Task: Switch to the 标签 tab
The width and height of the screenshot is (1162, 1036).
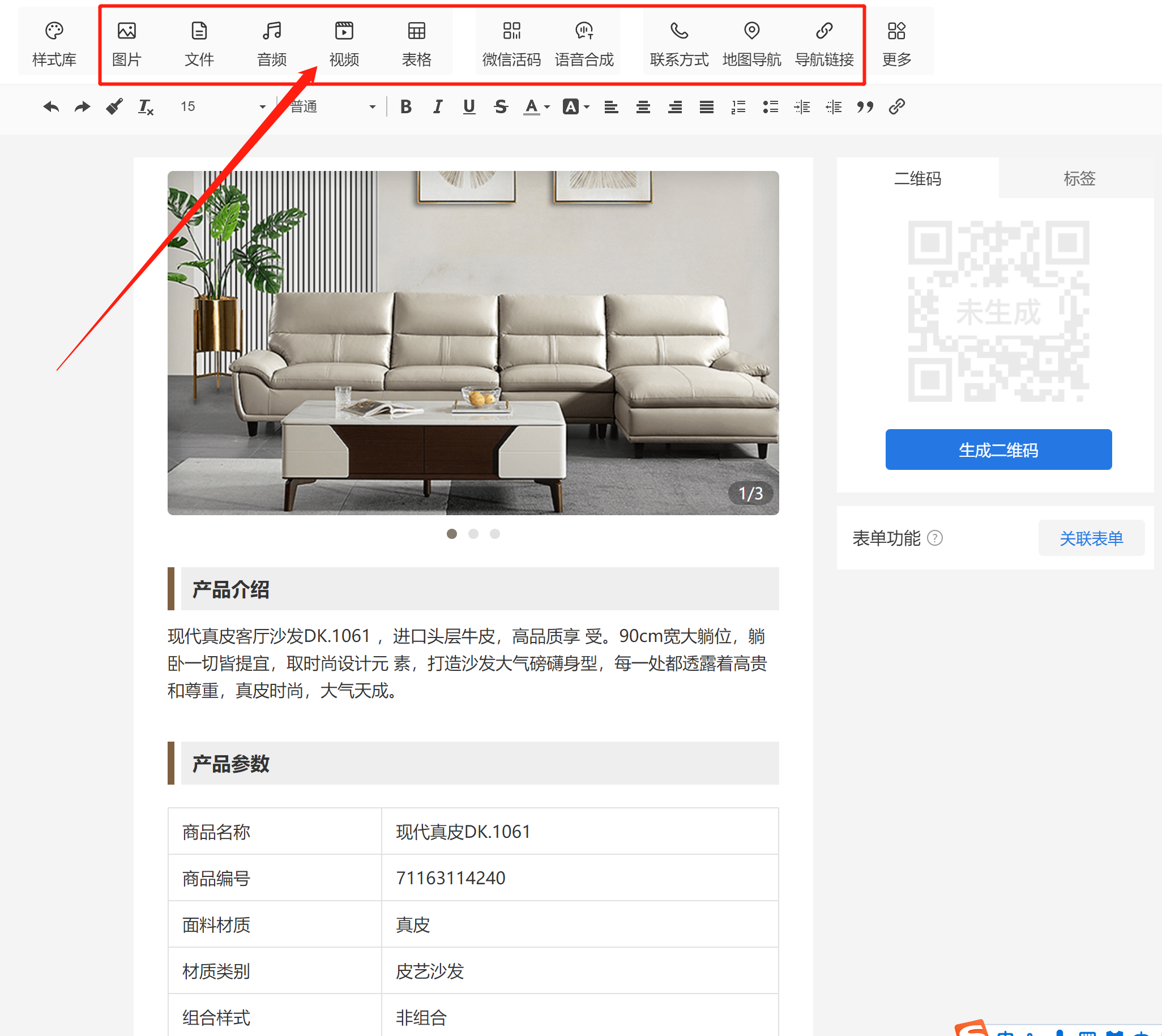Action: tap(1079, 178)
